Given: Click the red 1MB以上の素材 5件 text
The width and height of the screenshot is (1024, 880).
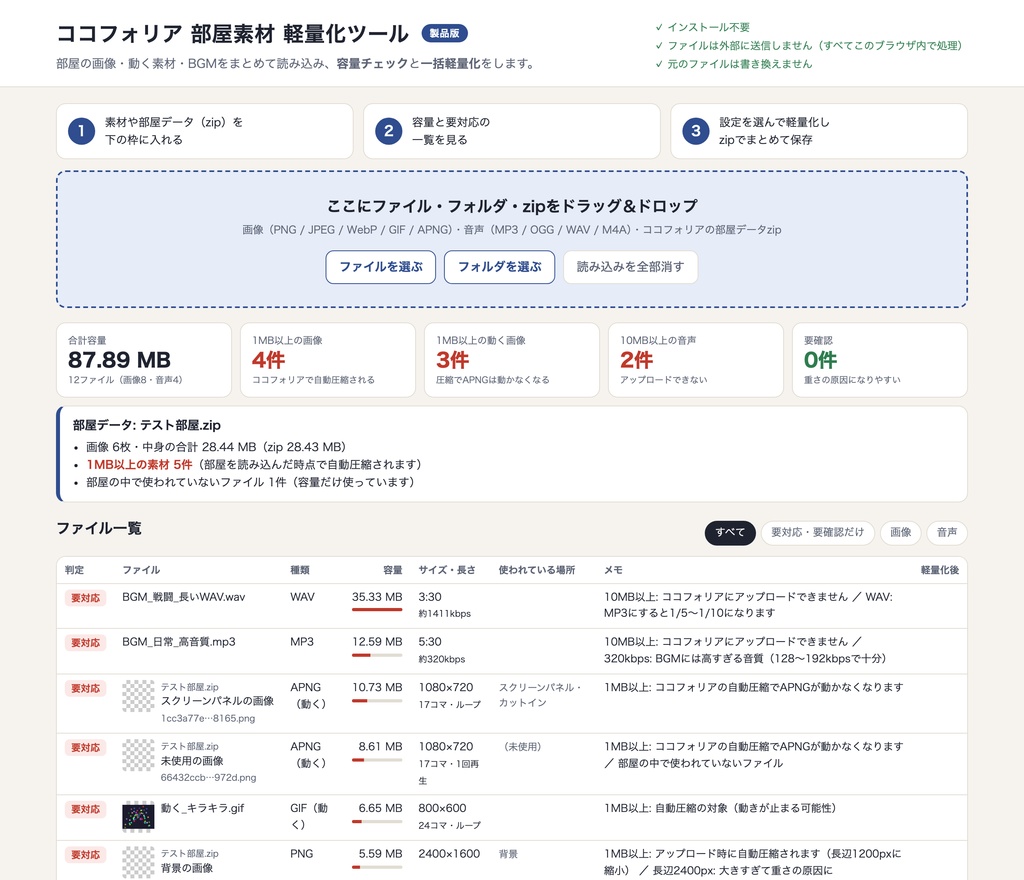Looking at the screenshot, I should (139, 465).
